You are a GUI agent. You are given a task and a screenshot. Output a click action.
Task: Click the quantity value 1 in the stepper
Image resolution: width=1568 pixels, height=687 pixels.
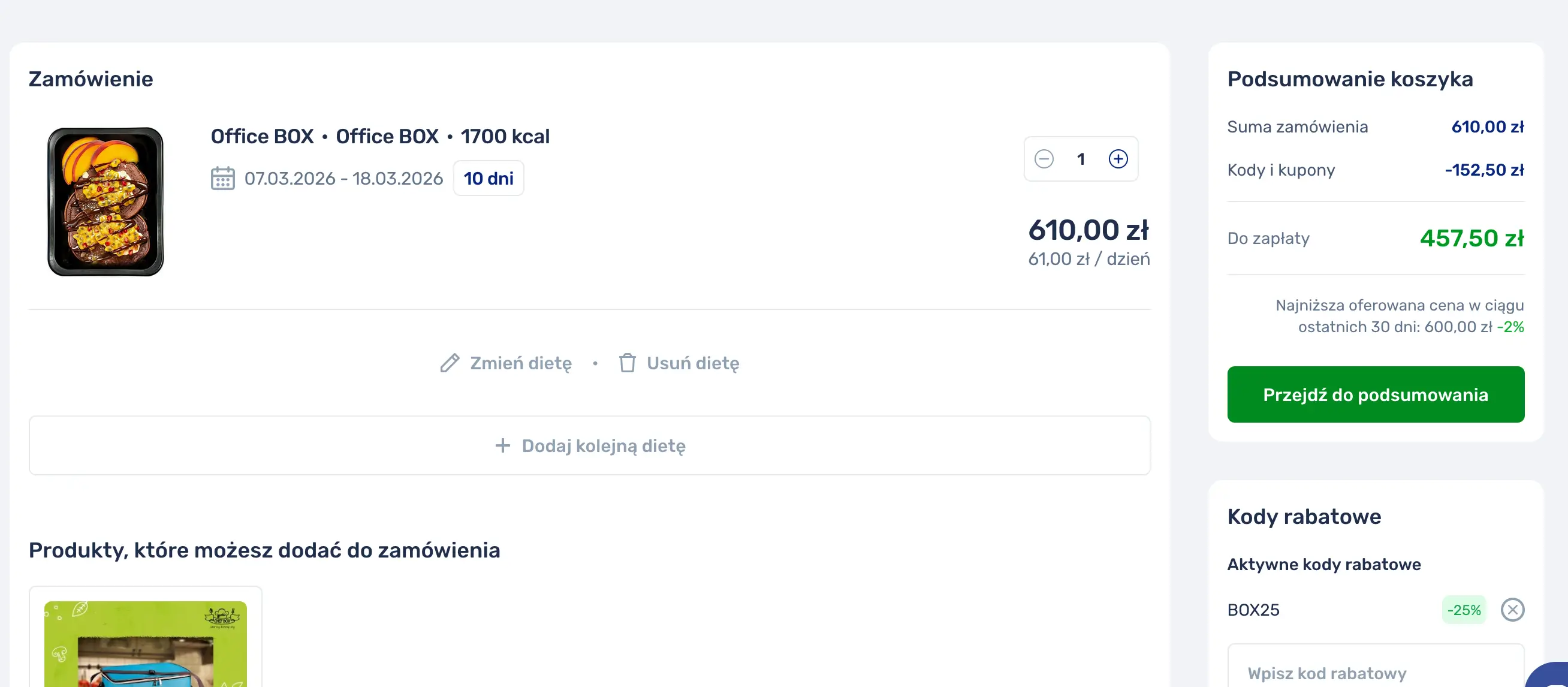point(1081,159)
